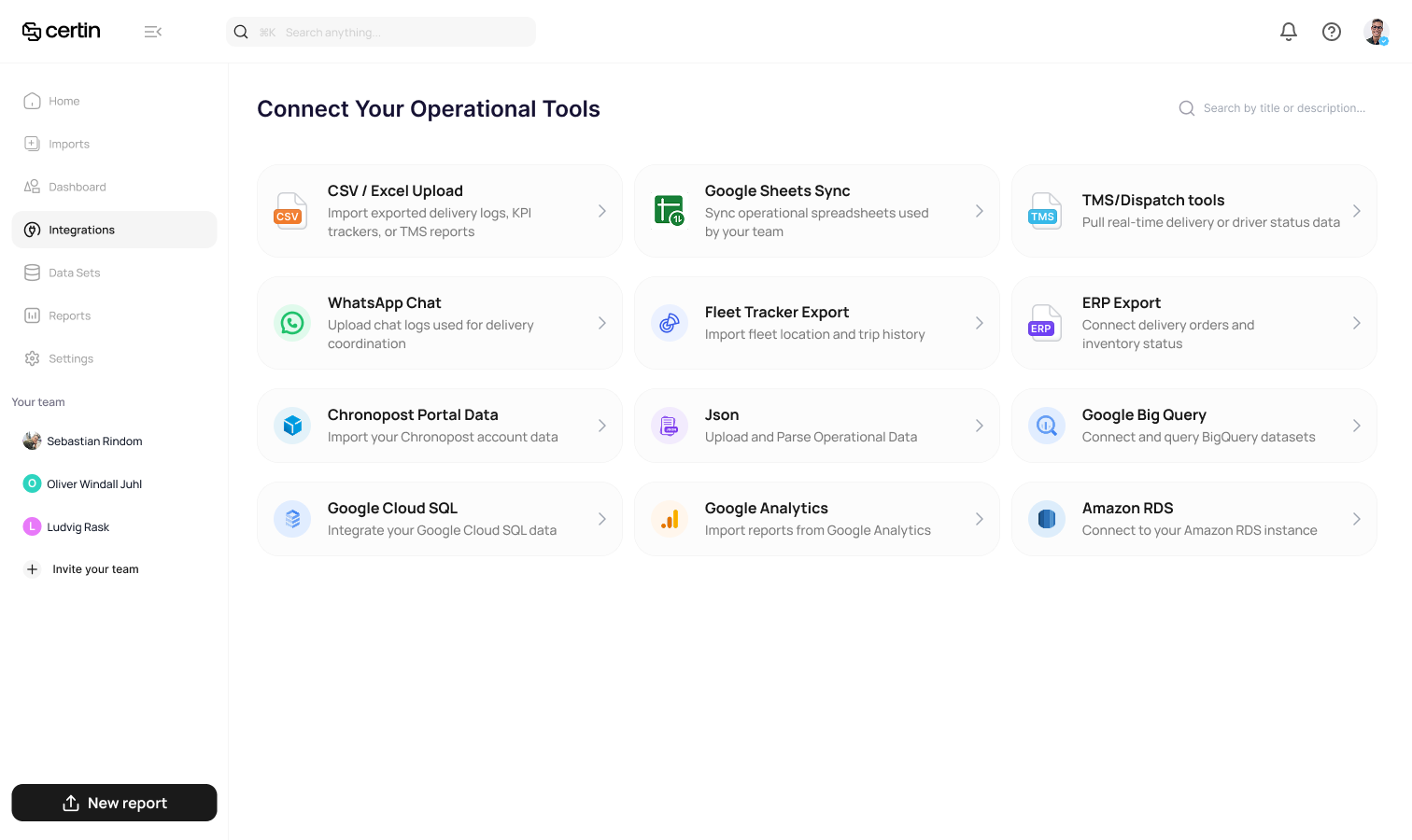1412x840 pixels.
Task: Click the Google Analytics chart icon
Action: pyautogui.click(x=670, y=519)
